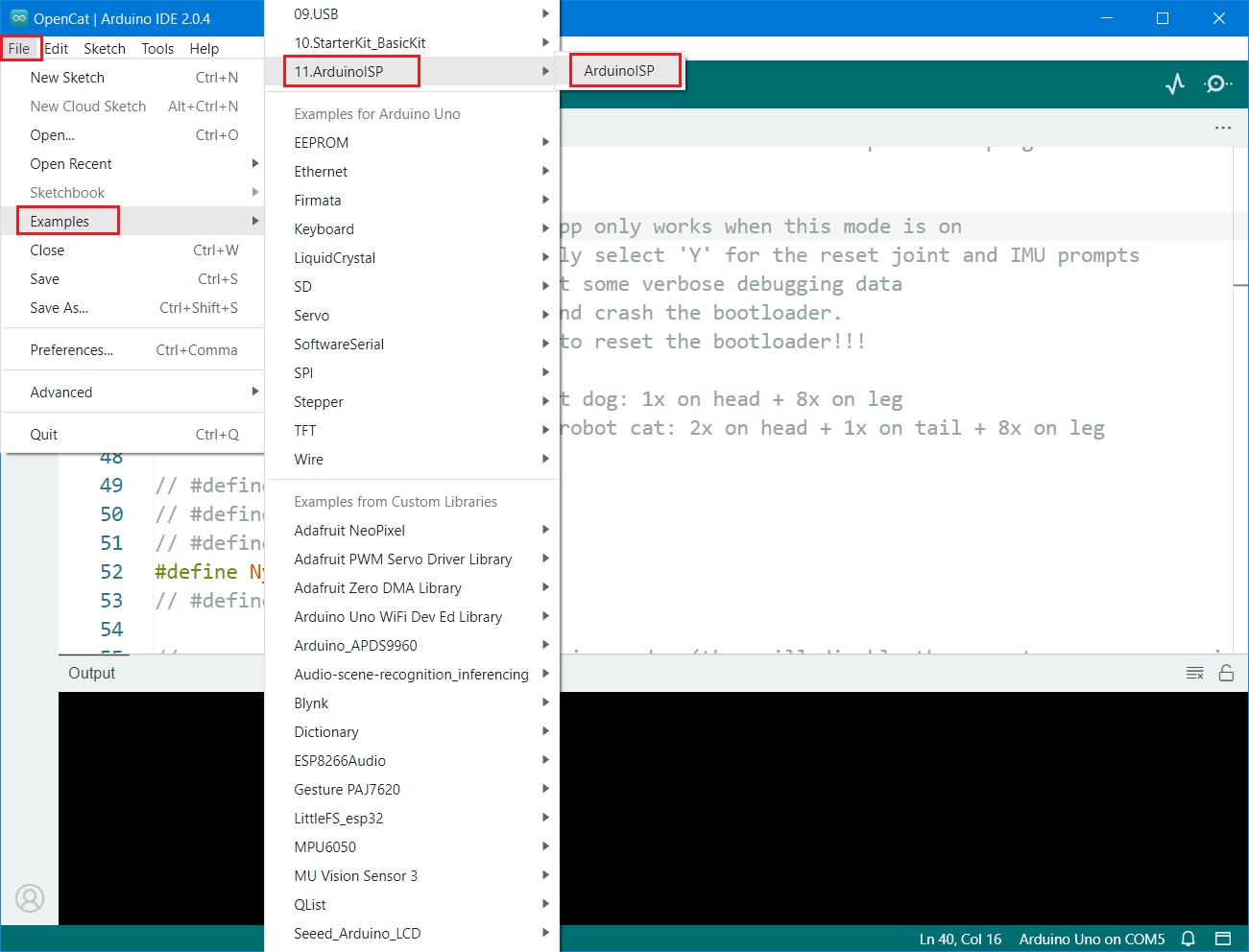Screen dimensions: 1249x952
Task: Click line number 52 in the gutter
Action: pyautogui.click(x=111, y=572)
